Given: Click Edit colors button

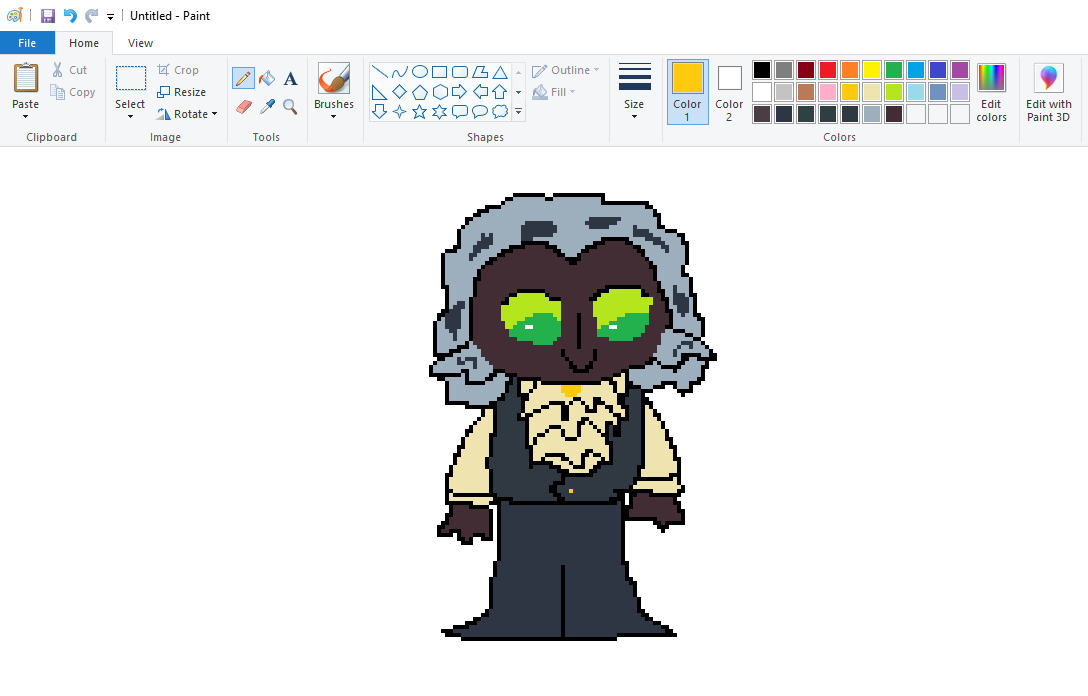Looking at the screenshot, I should [991, 91].
